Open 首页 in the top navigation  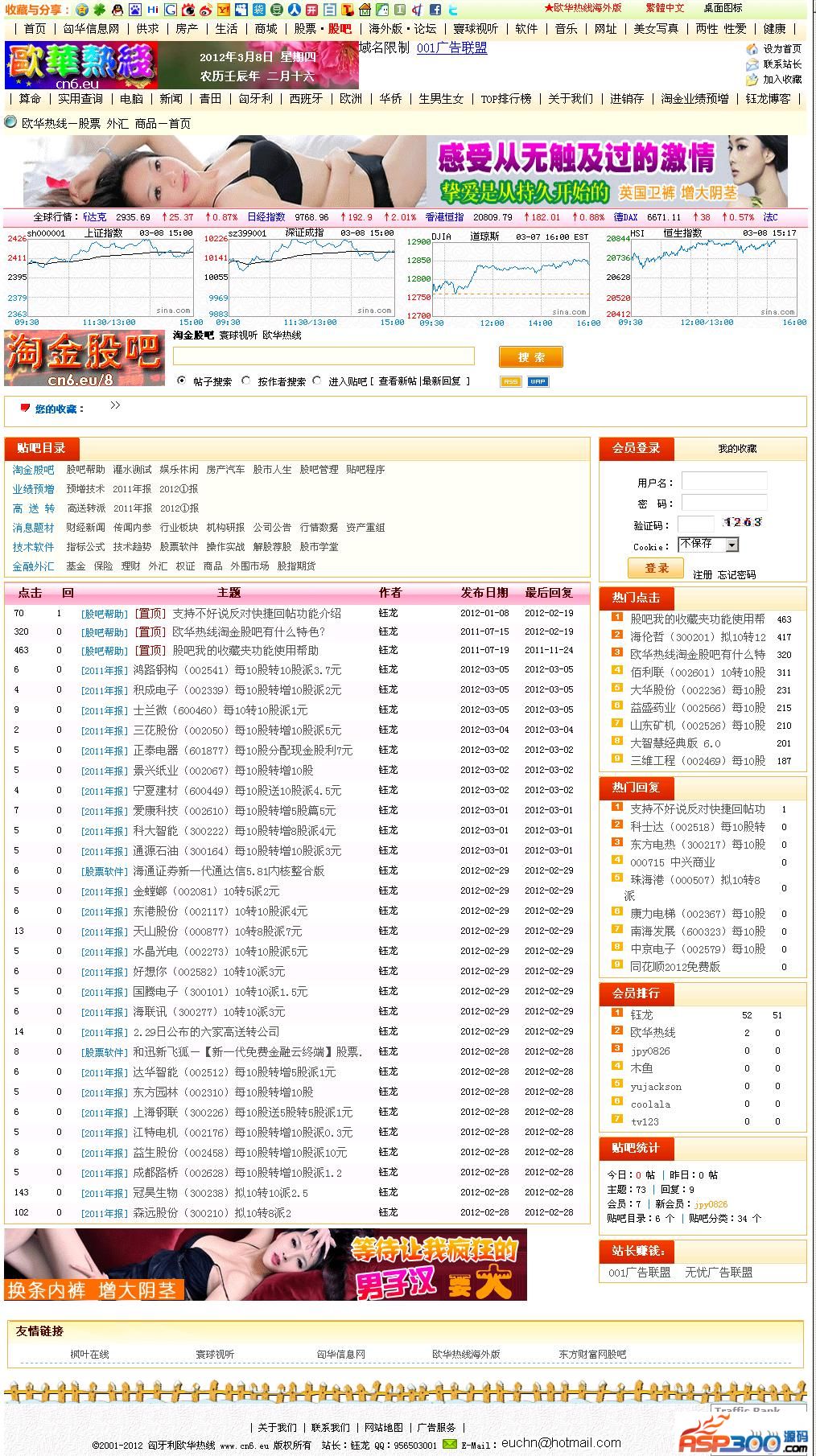click(x=35, y=29)
